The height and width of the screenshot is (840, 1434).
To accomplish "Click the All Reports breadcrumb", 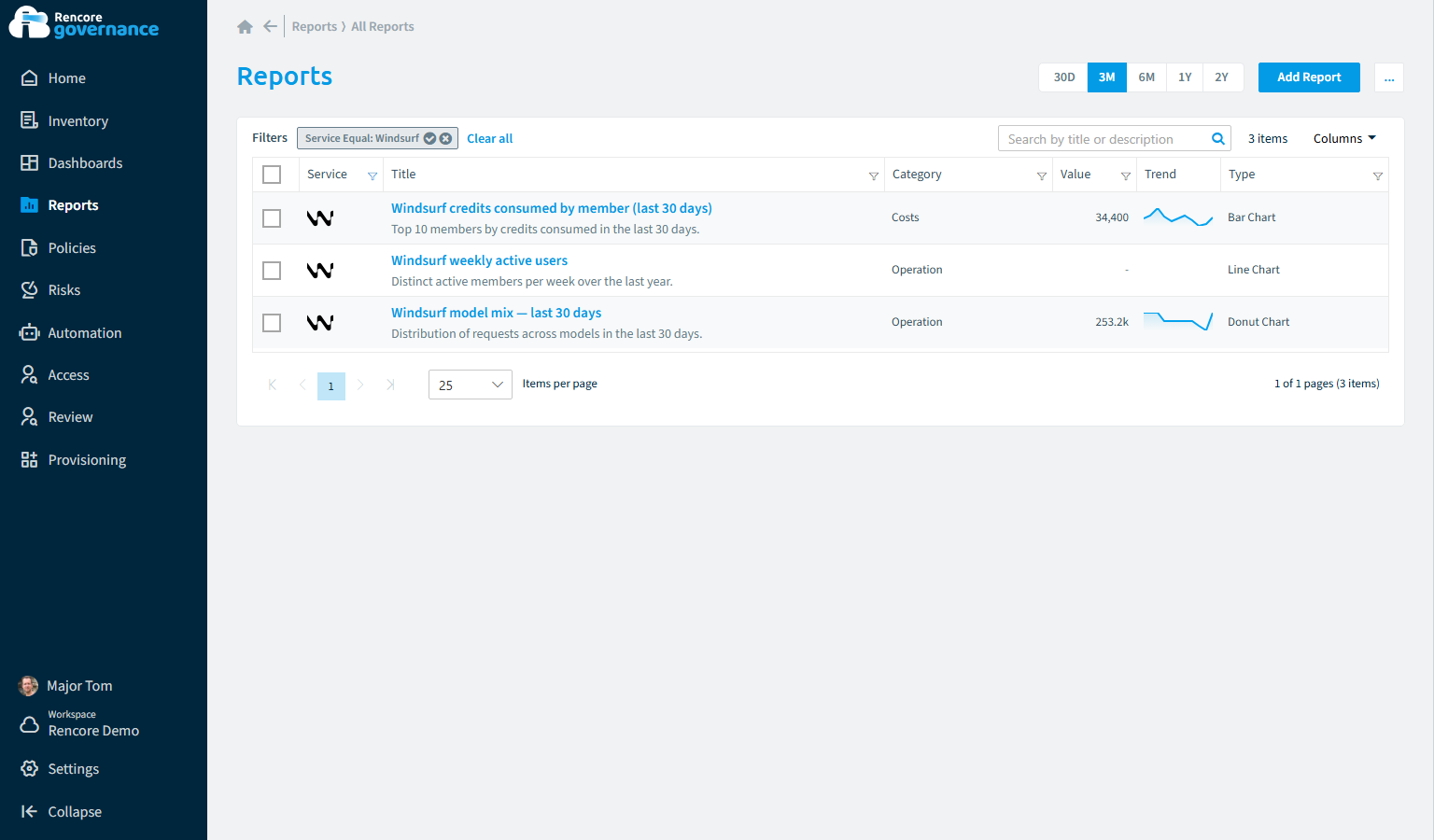I will [x=383, y=26].
